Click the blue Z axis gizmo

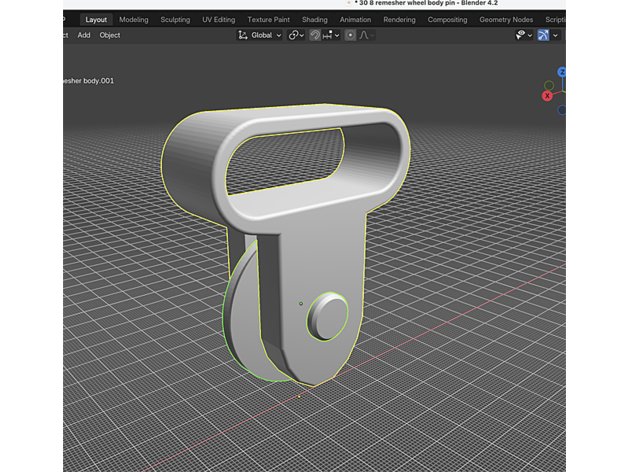point(562,73)
